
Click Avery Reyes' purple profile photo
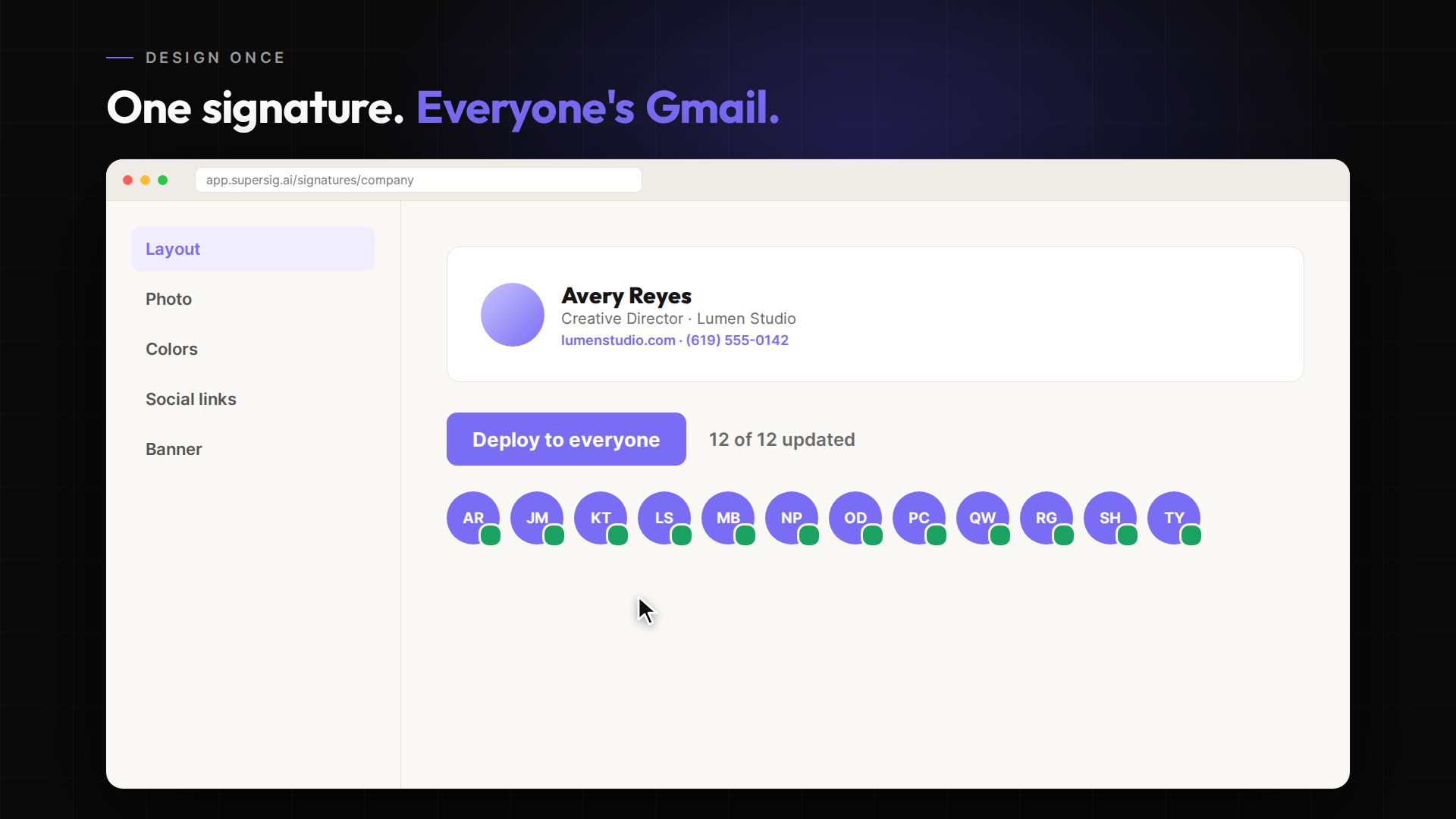click(513, 315)
